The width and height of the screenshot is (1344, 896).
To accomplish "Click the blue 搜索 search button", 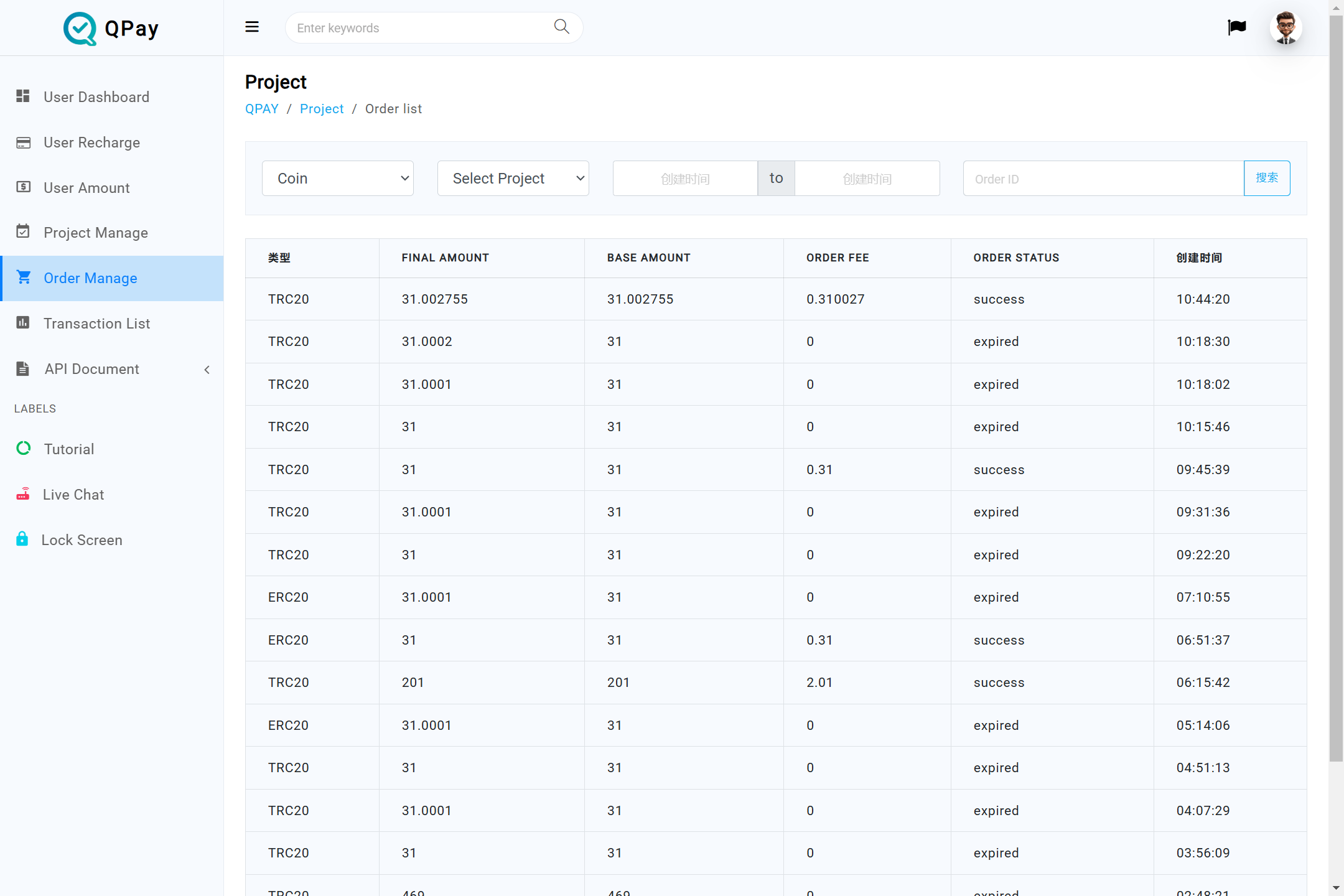I will tap(1266, 179).
